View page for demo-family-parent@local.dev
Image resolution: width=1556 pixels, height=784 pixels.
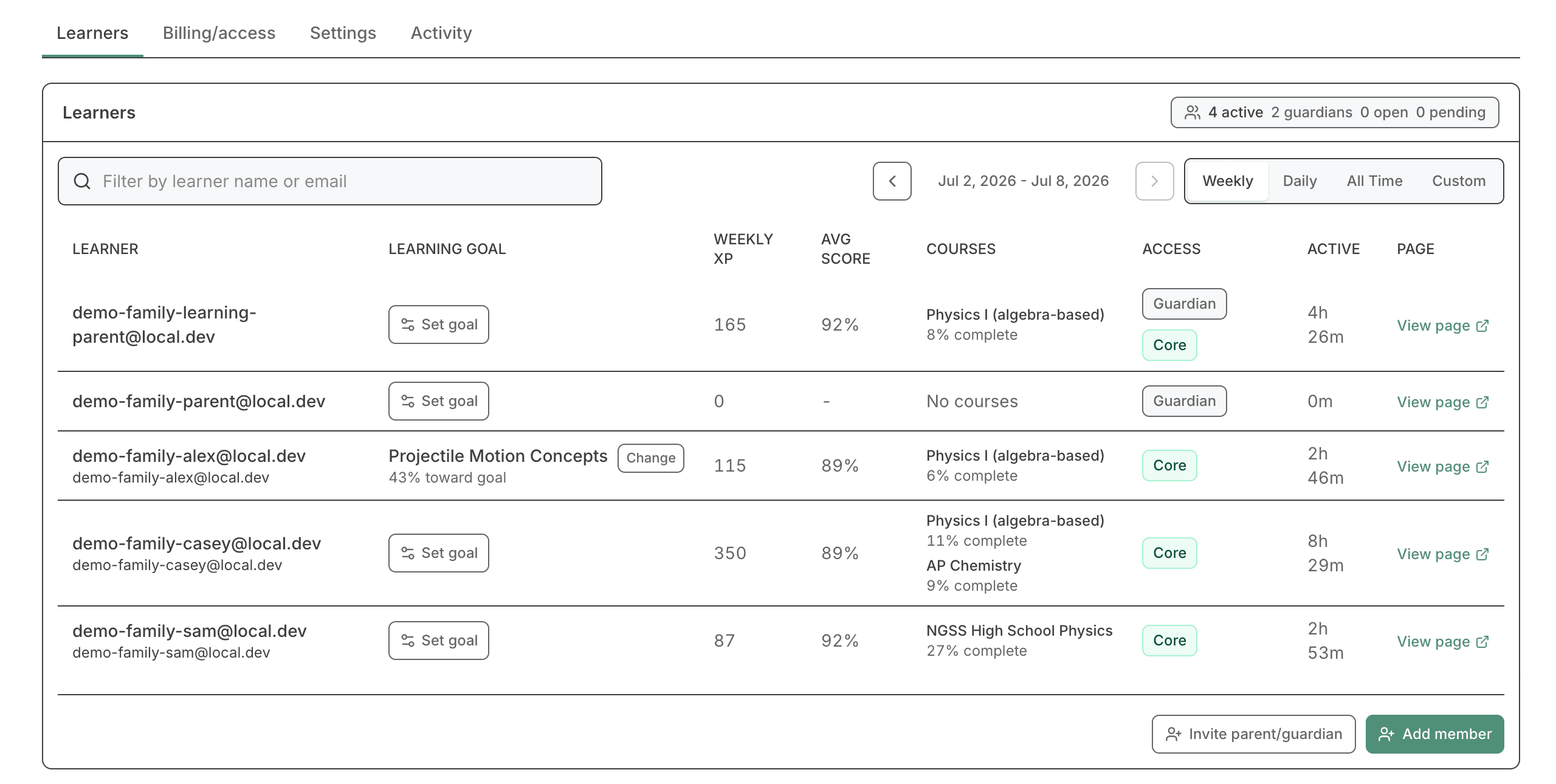(1442, 402)
